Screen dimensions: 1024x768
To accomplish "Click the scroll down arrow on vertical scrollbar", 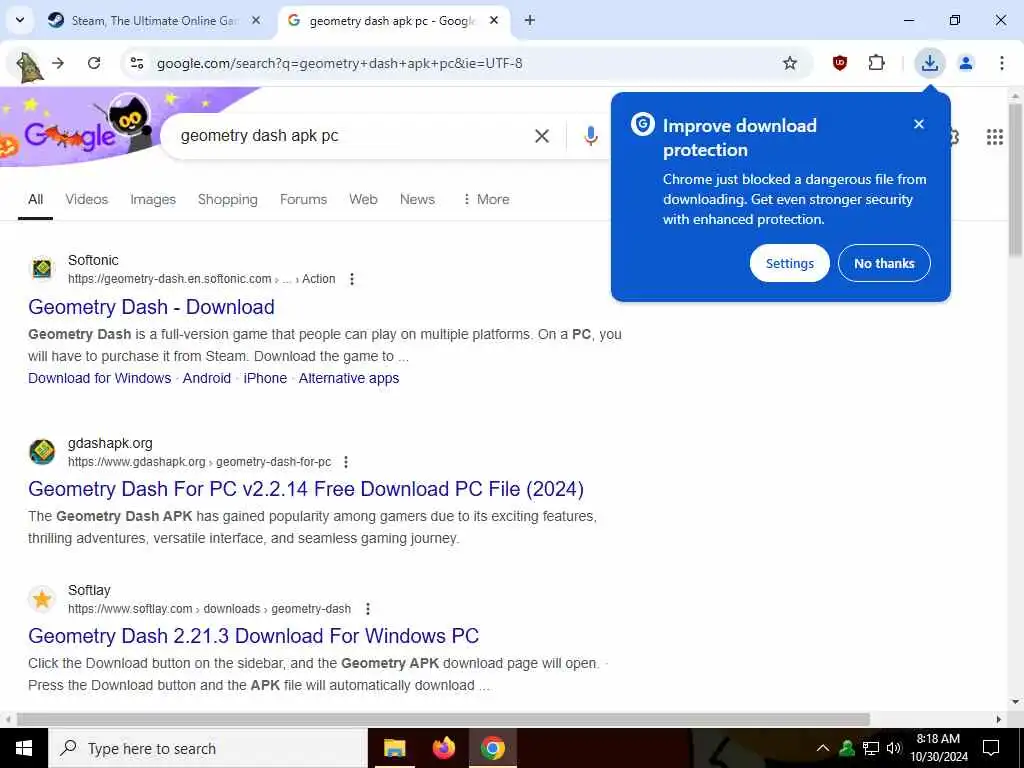I will click(1016, 703).
